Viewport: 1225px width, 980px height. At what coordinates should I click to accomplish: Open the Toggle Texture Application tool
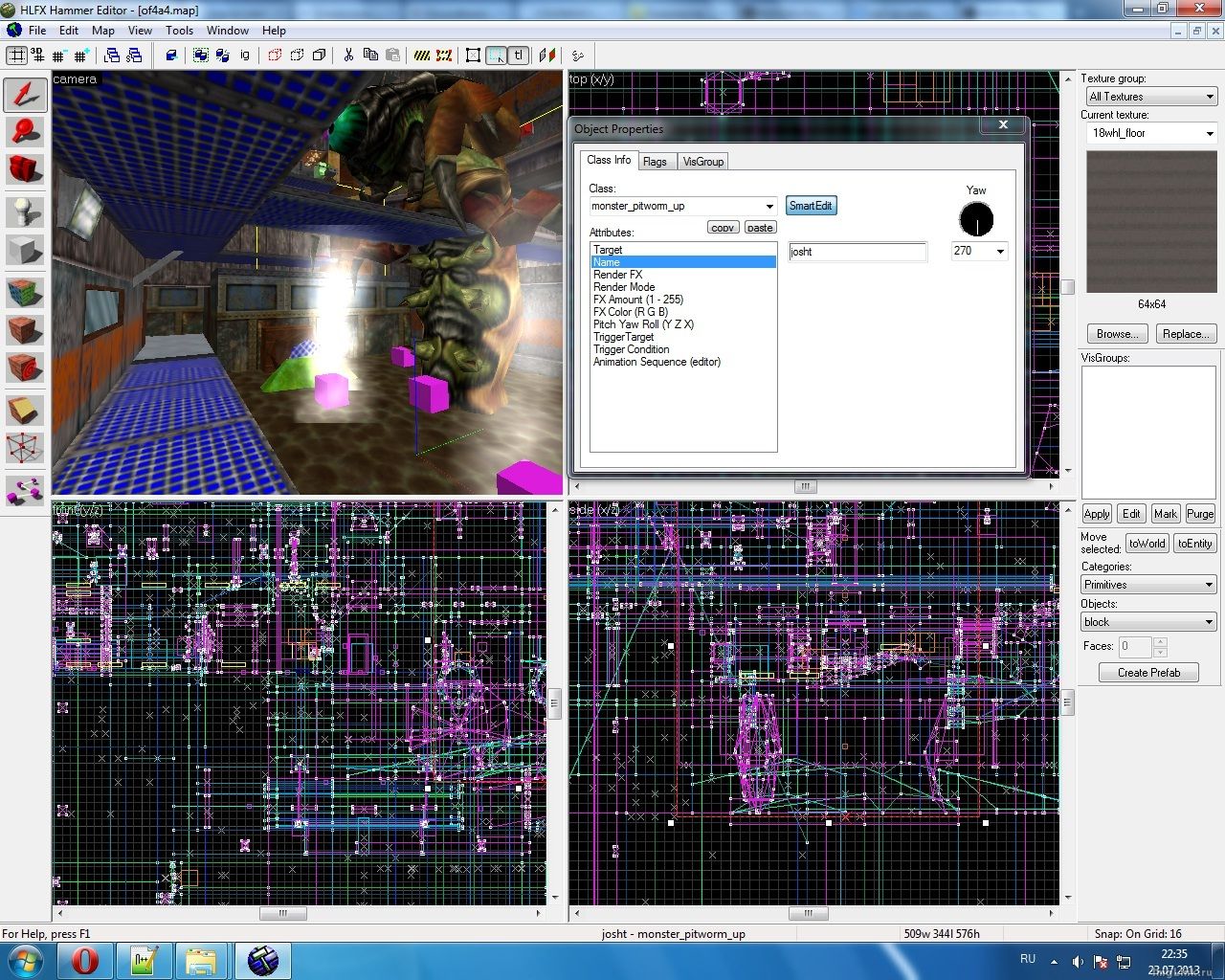[x=25, y=292]
